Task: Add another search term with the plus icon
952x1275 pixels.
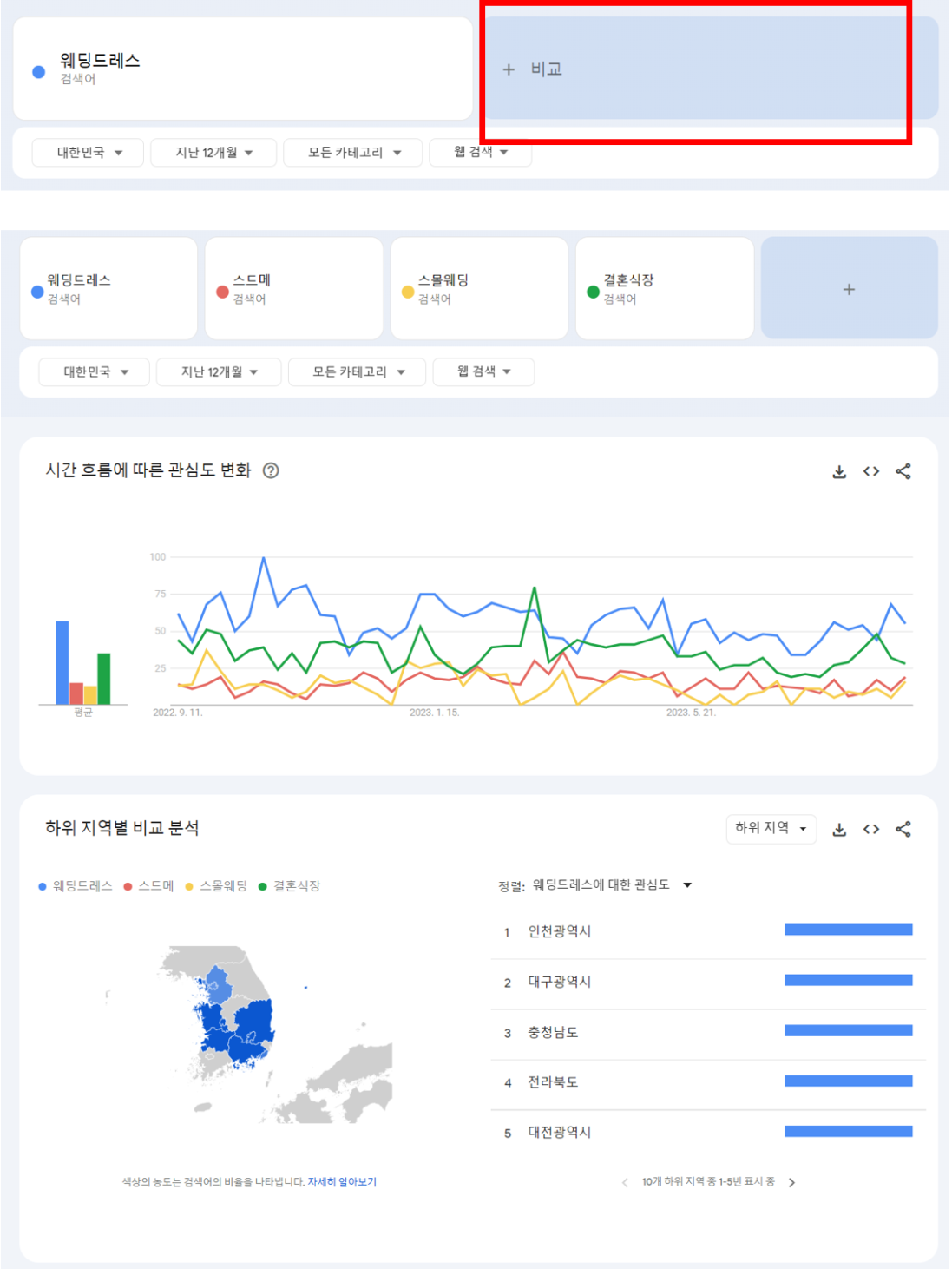Action: tap(848, 288)
